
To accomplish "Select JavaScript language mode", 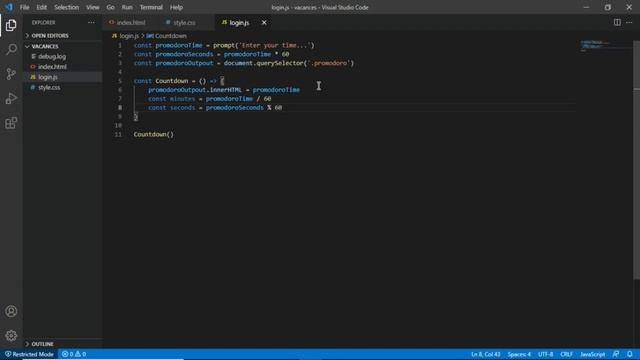I will [593, 354].
